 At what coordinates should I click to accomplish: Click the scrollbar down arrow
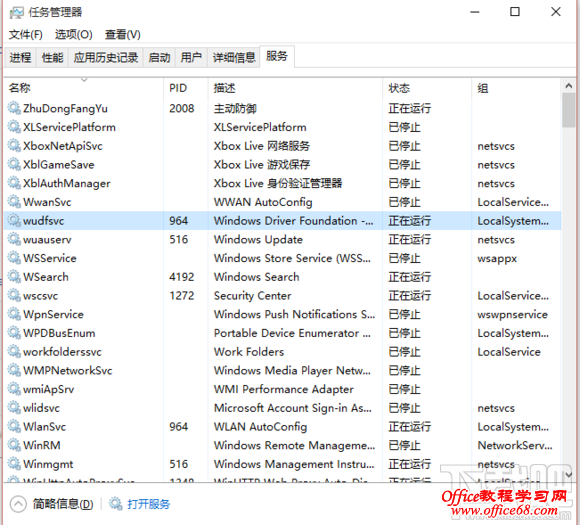(569, 474)
